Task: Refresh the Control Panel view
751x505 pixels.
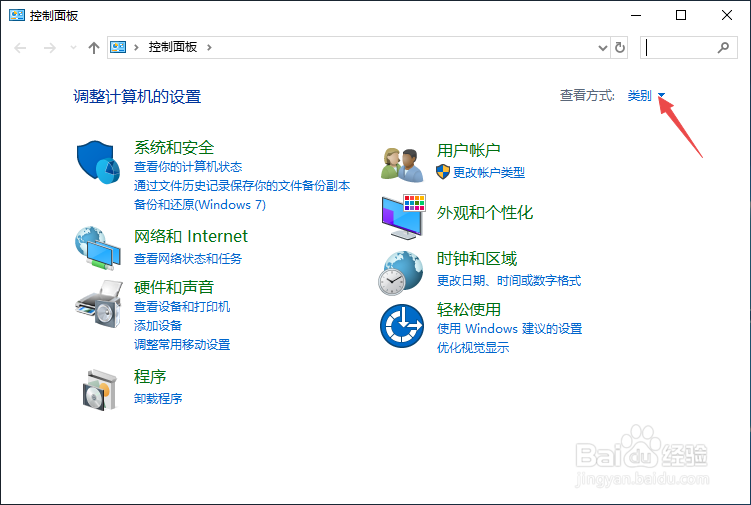Action: (620, 47)
